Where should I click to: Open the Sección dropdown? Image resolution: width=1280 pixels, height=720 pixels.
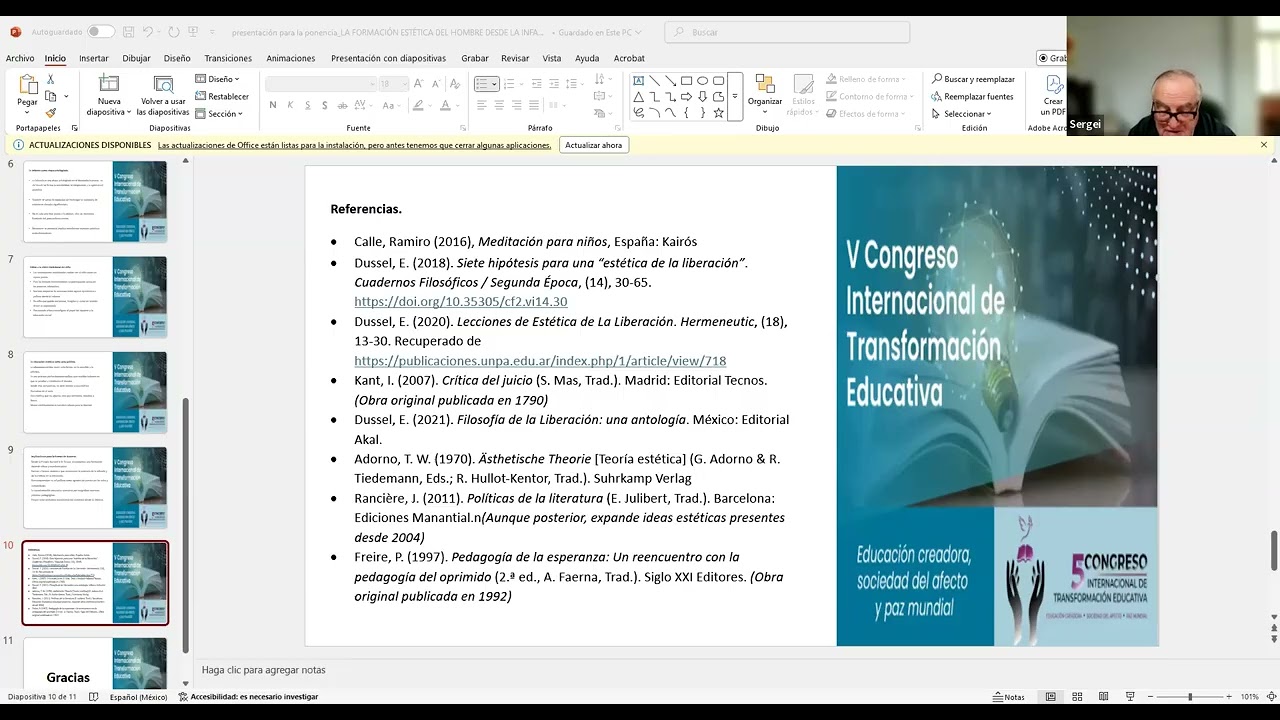(220, 113)
